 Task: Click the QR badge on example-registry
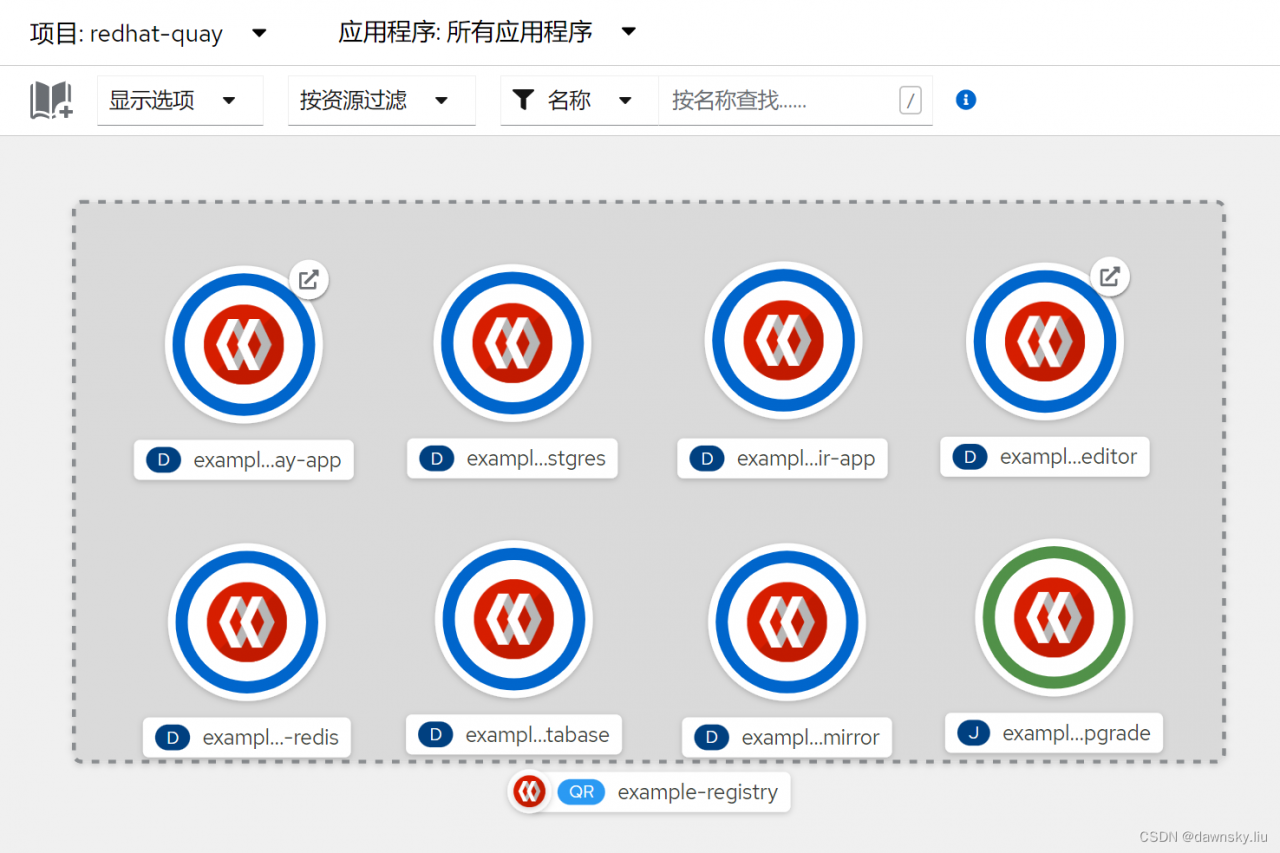click(x=581, y=792)
